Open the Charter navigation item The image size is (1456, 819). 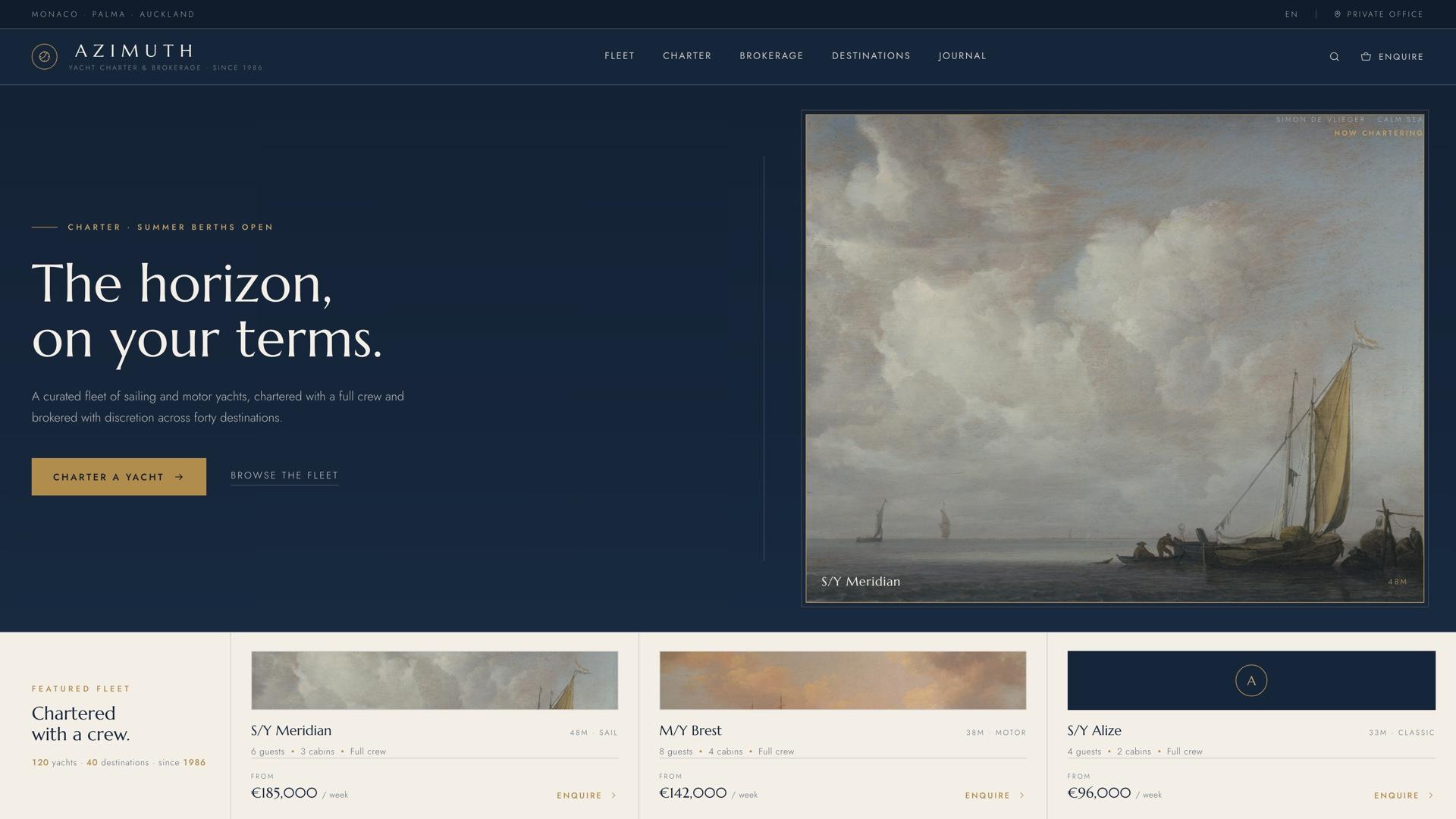(686, 56)
